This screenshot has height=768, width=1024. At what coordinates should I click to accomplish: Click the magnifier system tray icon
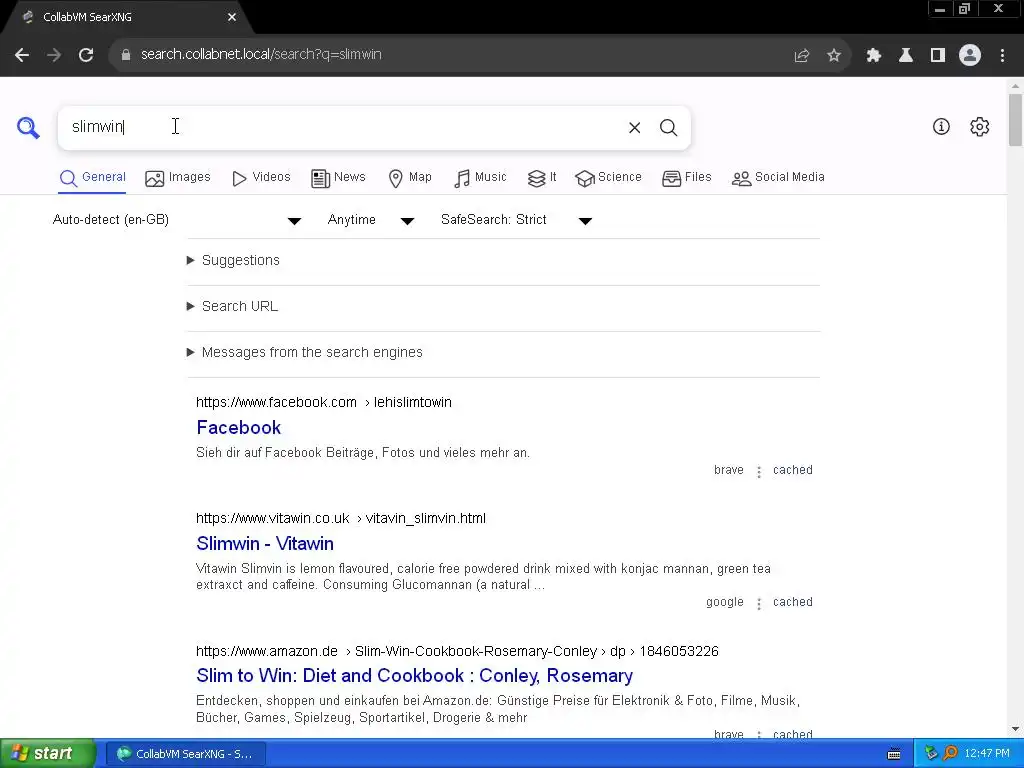[950, 754]
